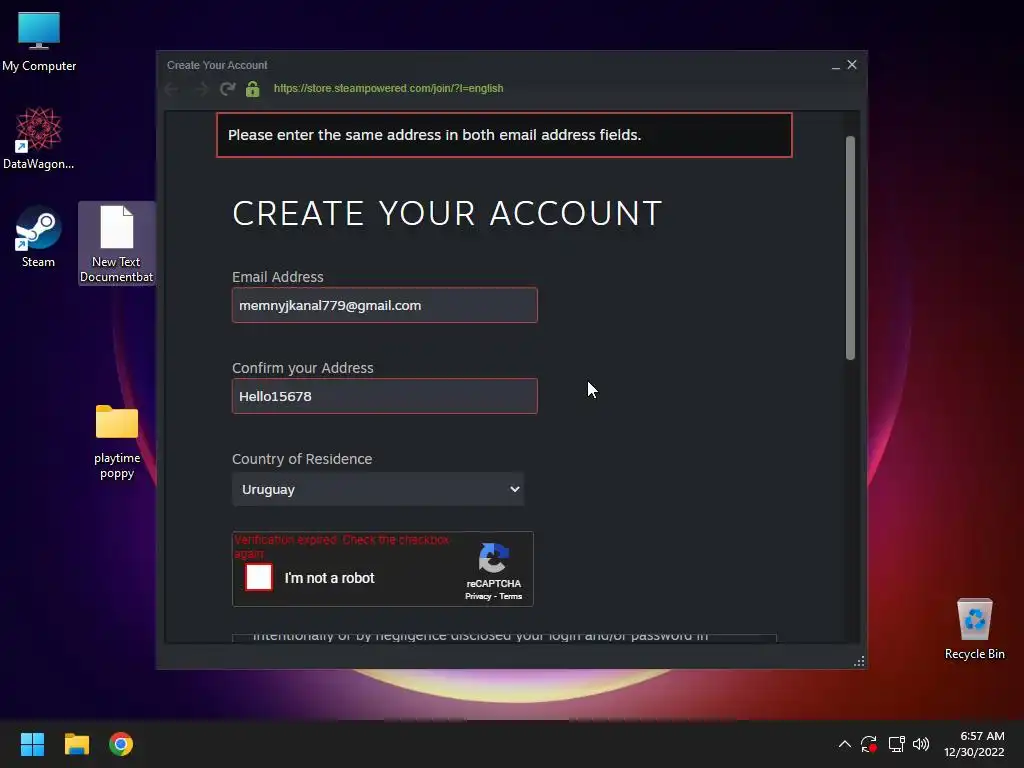Go forward in Steam browser window
This screenshot has height=768, width=1024.
pos(200,89)
